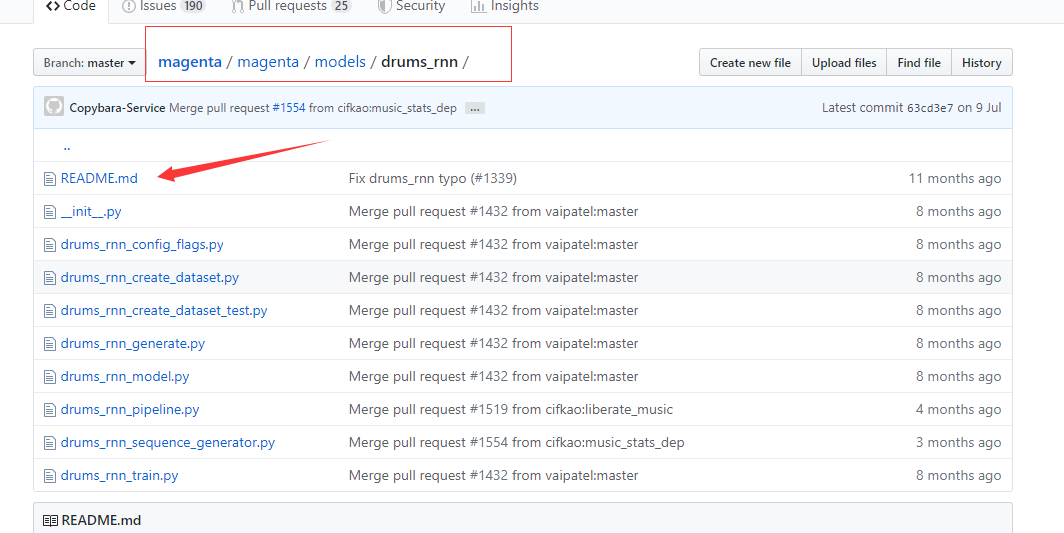This screenshot has width=1064, height=533.
Task: Expand the commit message ellipsis button
Action: (x=474, y=109)
